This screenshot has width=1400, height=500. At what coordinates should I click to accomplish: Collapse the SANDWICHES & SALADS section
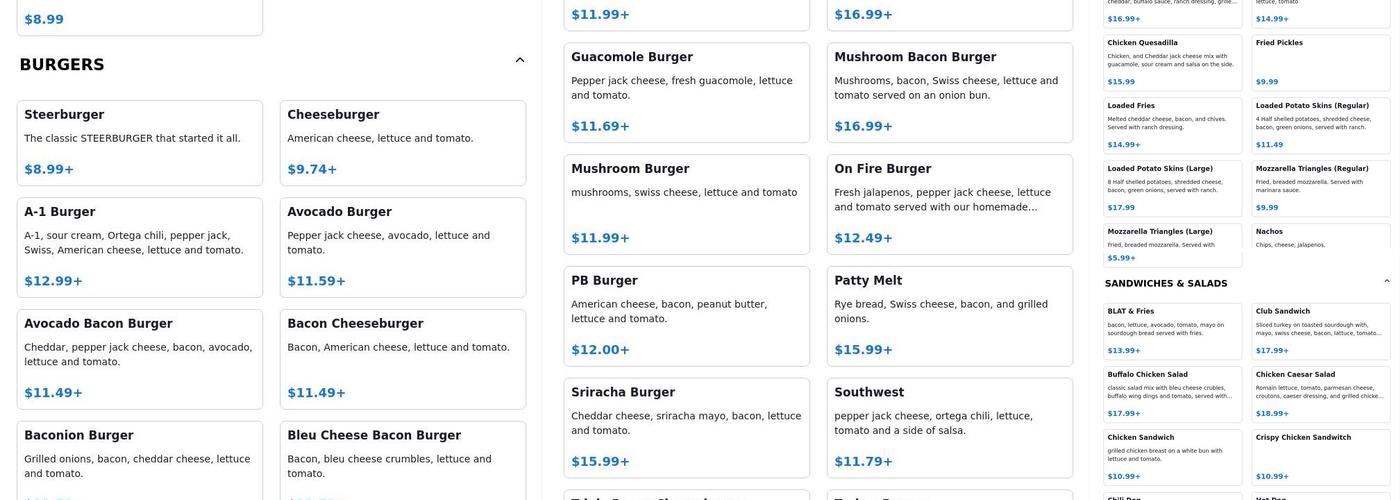pos(1386,282)
